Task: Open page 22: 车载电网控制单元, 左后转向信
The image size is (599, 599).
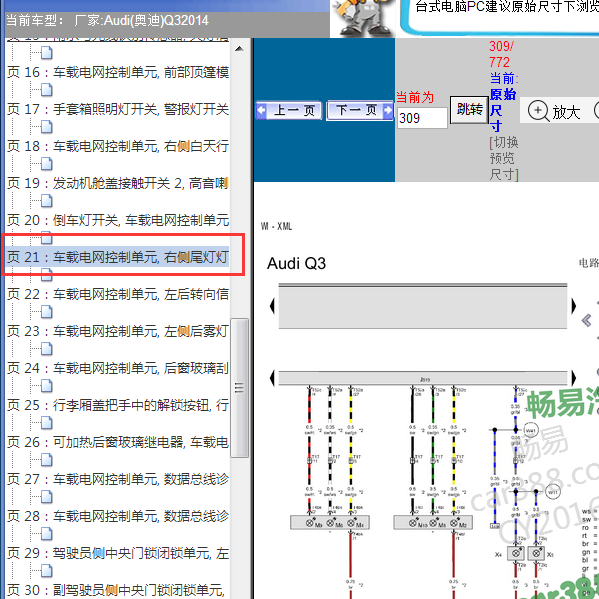Action: tap(118, 295)
